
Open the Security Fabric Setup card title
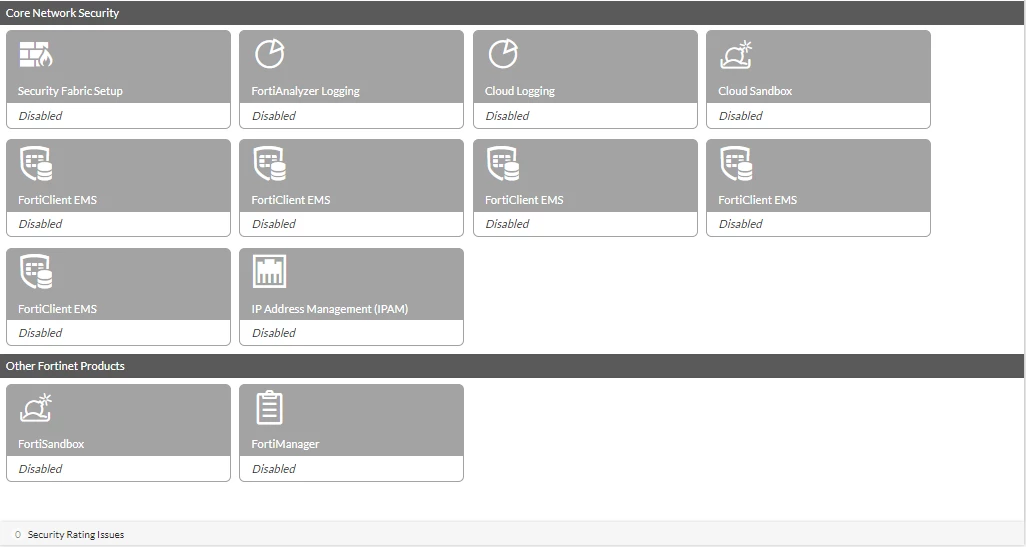(70, 91)
